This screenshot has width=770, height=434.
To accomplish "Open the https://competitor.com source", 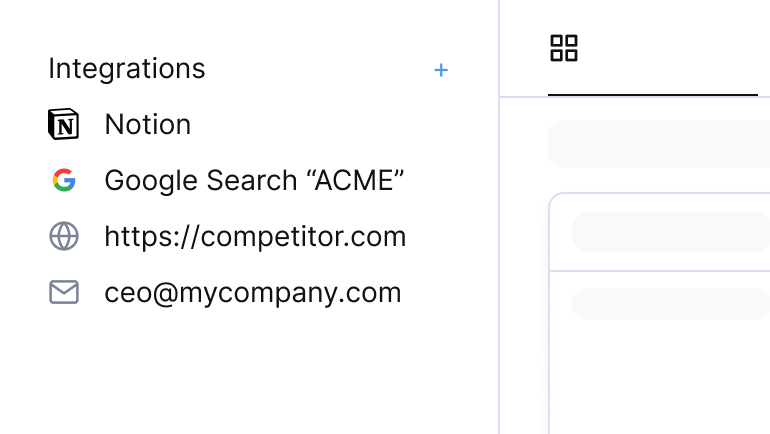I will point(255,237).
